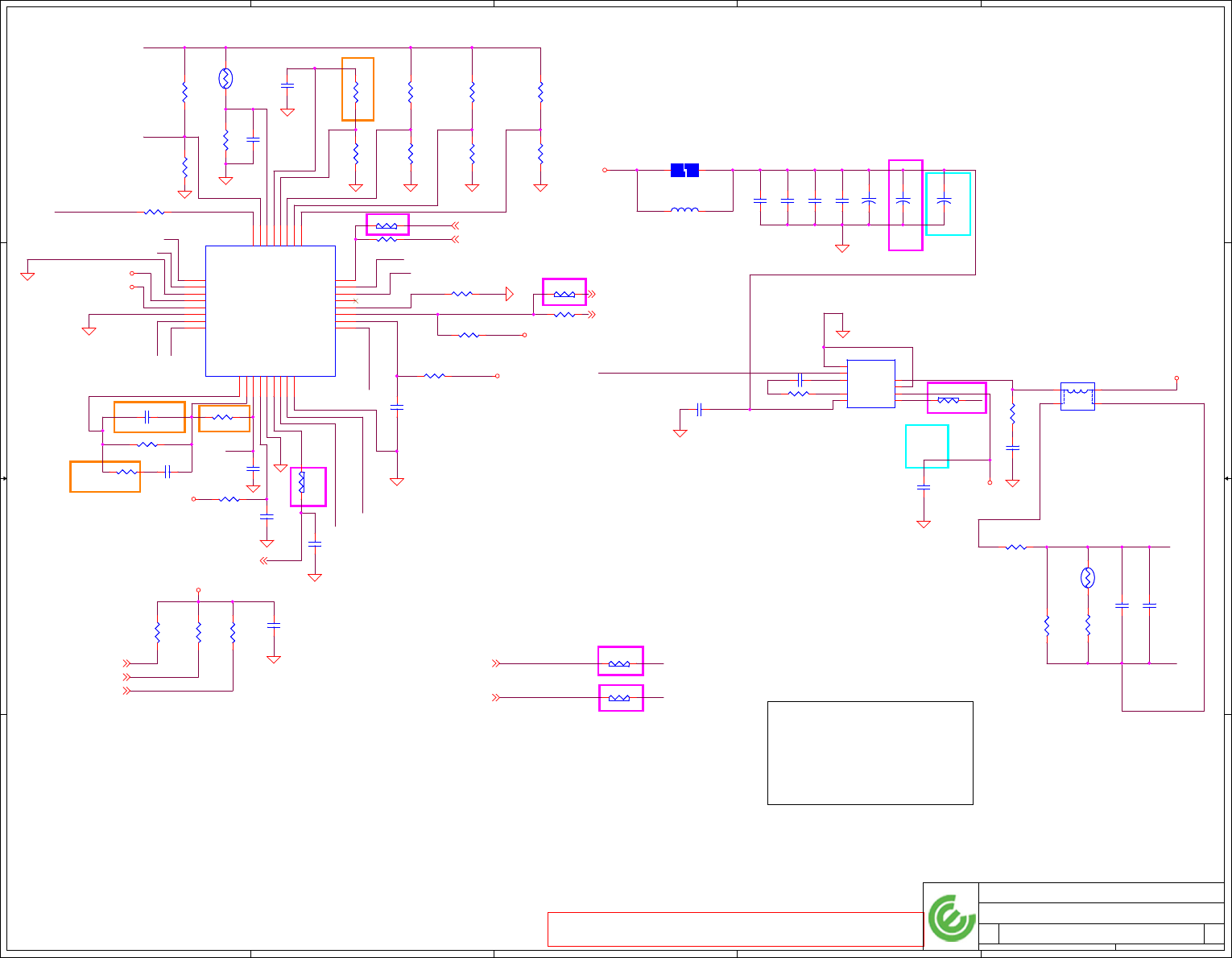
Task: Click the boxed transformer coil symbol
Action: pos(1077,396)
